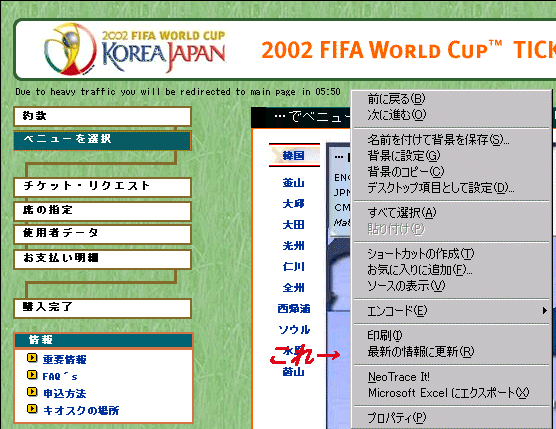Screen dimensions: 556x429
Task: Click Microsoft Excel にエクスポート entry
Action: pos(448,393)
